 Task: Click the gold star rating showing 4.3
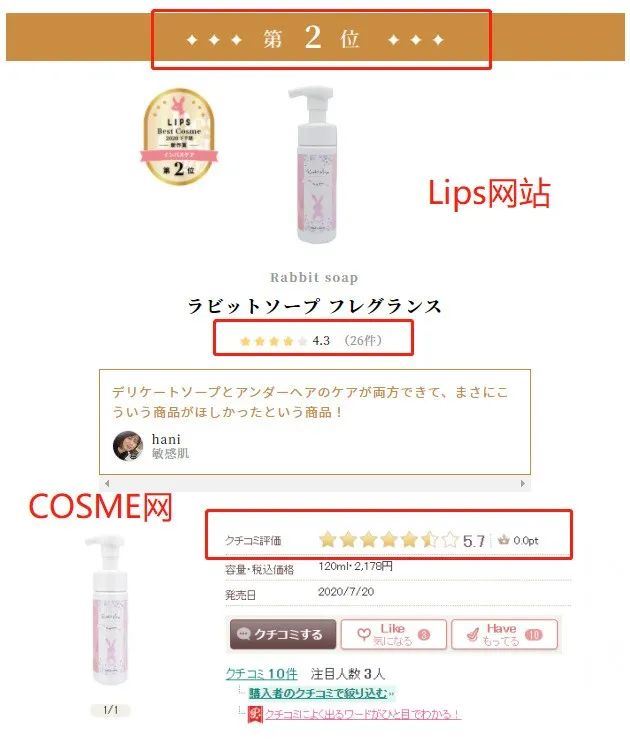[x=274, y=341]
